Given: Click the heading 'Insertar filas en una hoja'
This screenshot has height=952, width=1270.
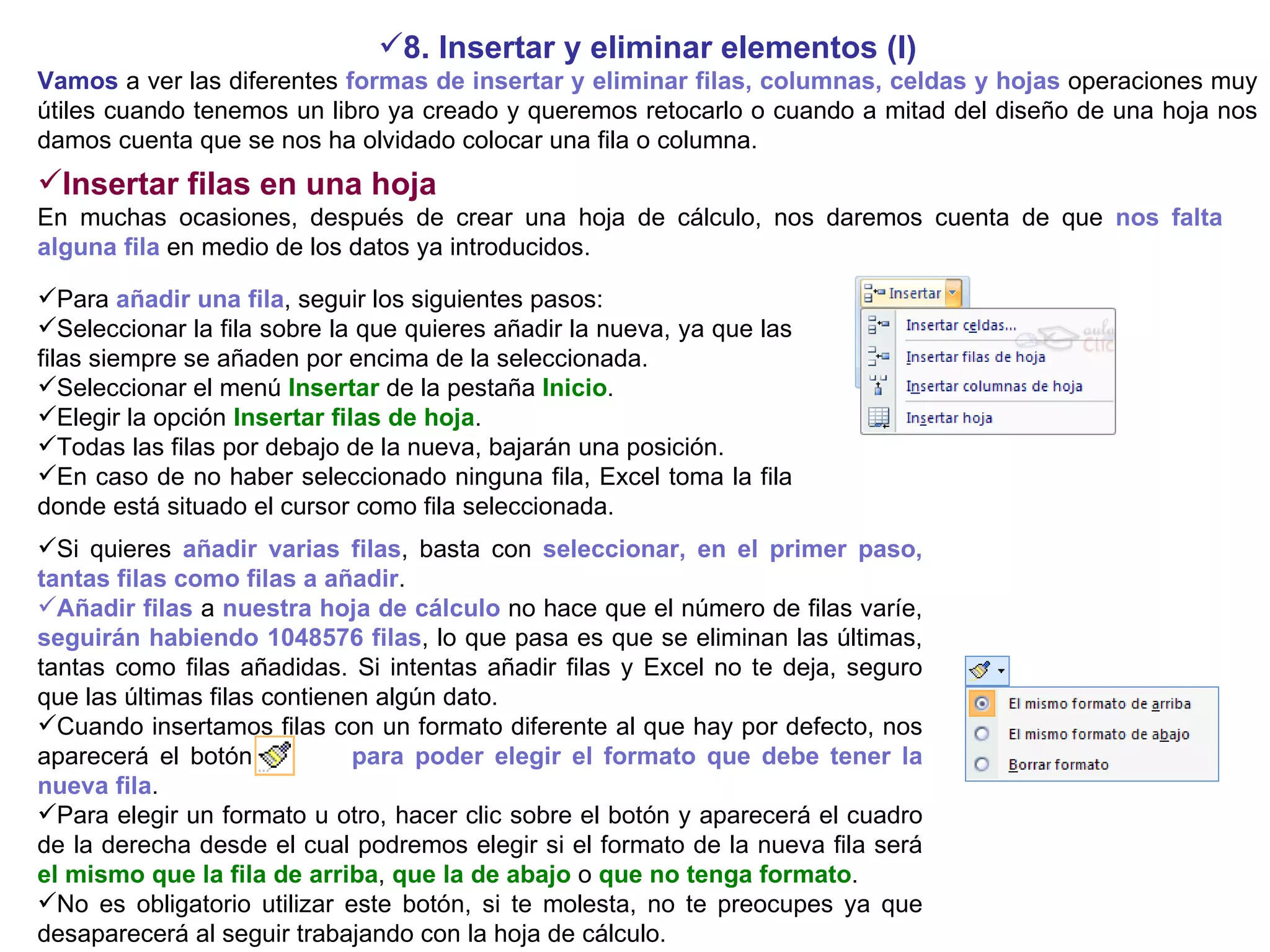Looking at the screenshot, I should pos(249,183).
